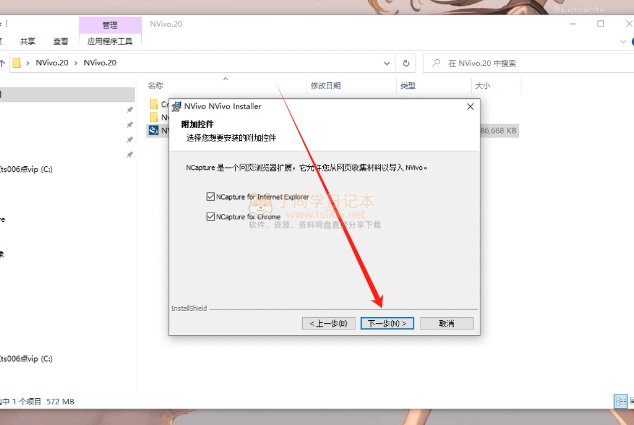The image size is (634, 425).
Task: Sort by 修改日期 column header
Action: [x=325, y=85]
